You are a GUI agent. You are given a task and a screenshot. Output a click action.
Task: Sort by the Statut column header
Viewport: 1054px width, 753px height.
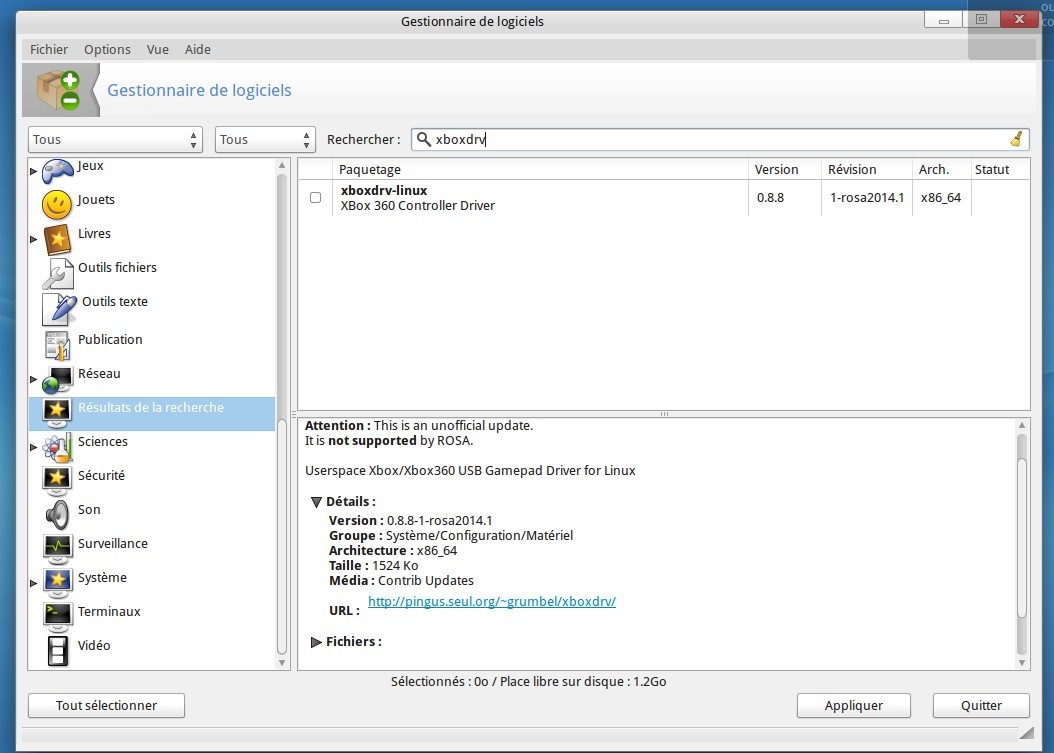1000,169
